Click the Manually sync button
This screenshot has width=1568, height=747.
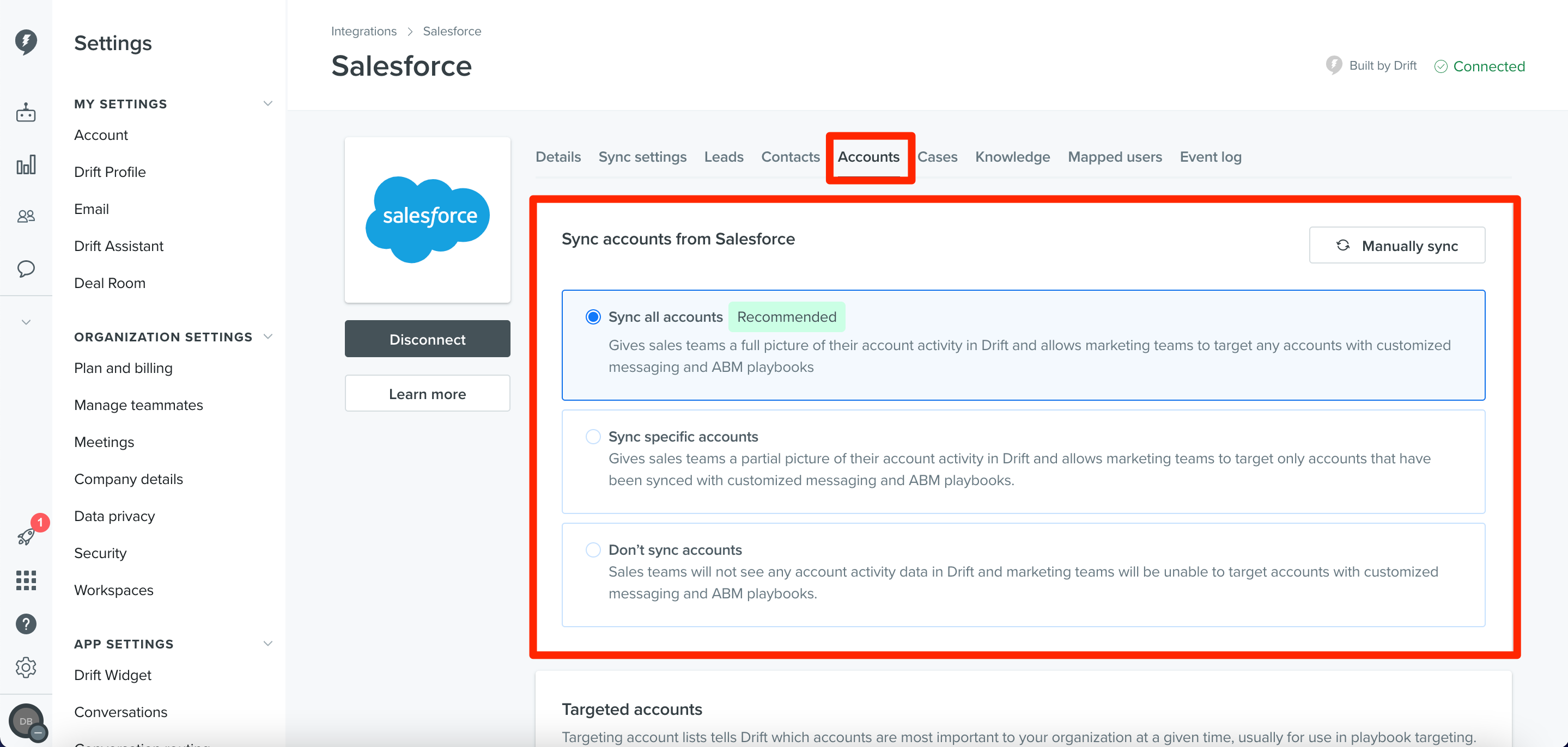(1397, 245)
